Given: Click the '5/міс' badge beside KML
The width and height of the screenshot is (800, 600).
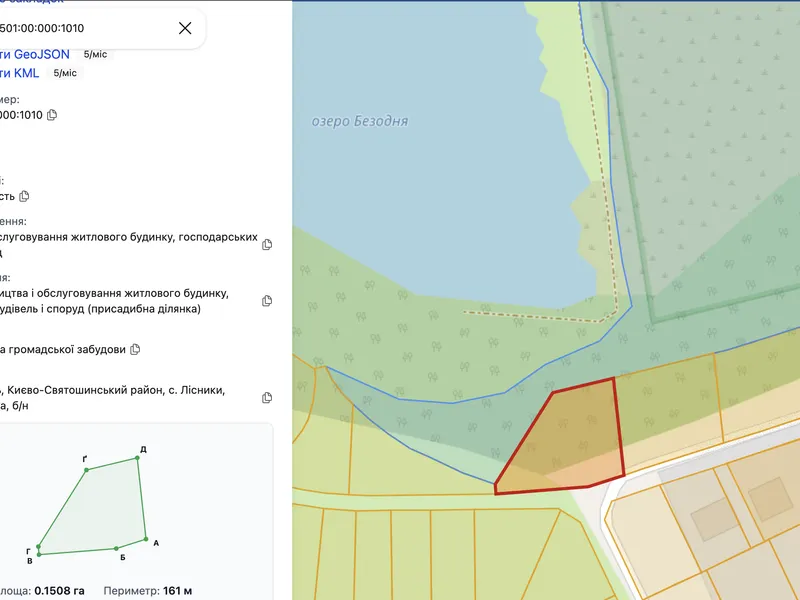Looking at the screenshot, I should (x=65, y=73).
